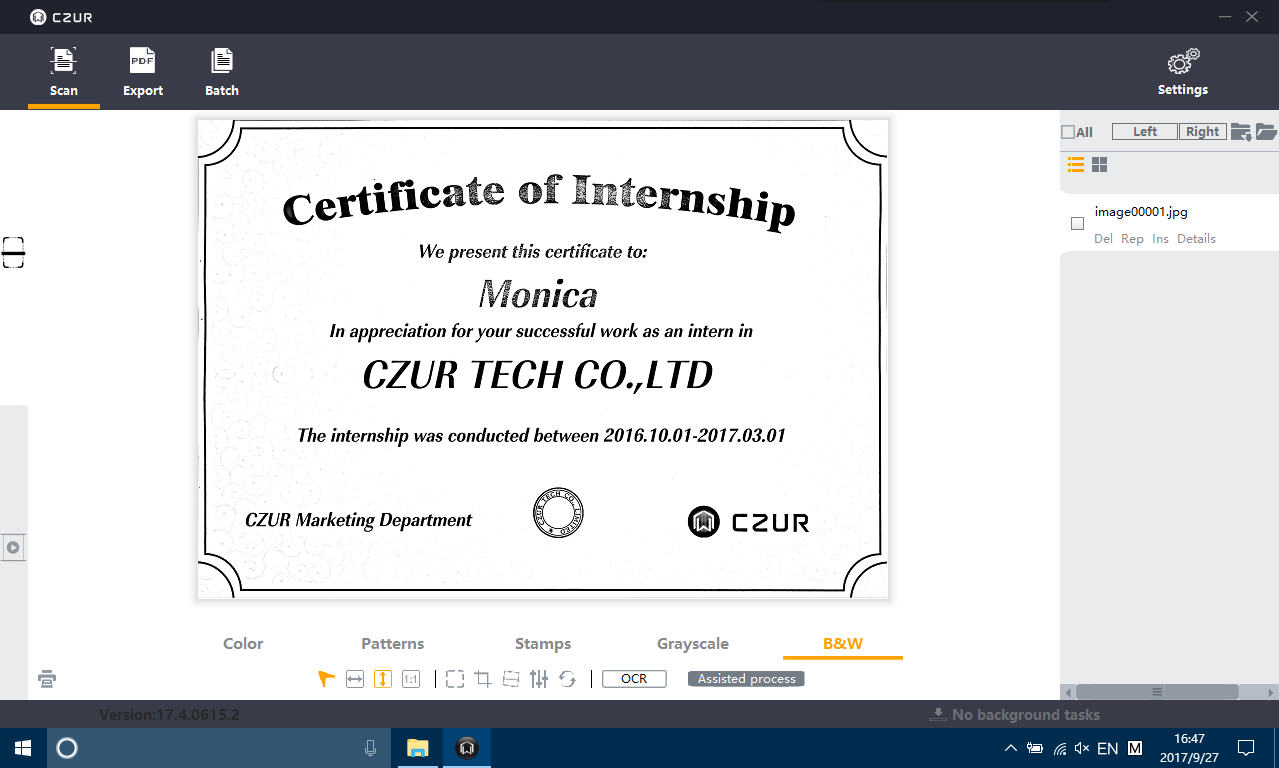Open the Windows notification center
The height and width of the screenshot is (768, 1279).
tap(1246, 748)
